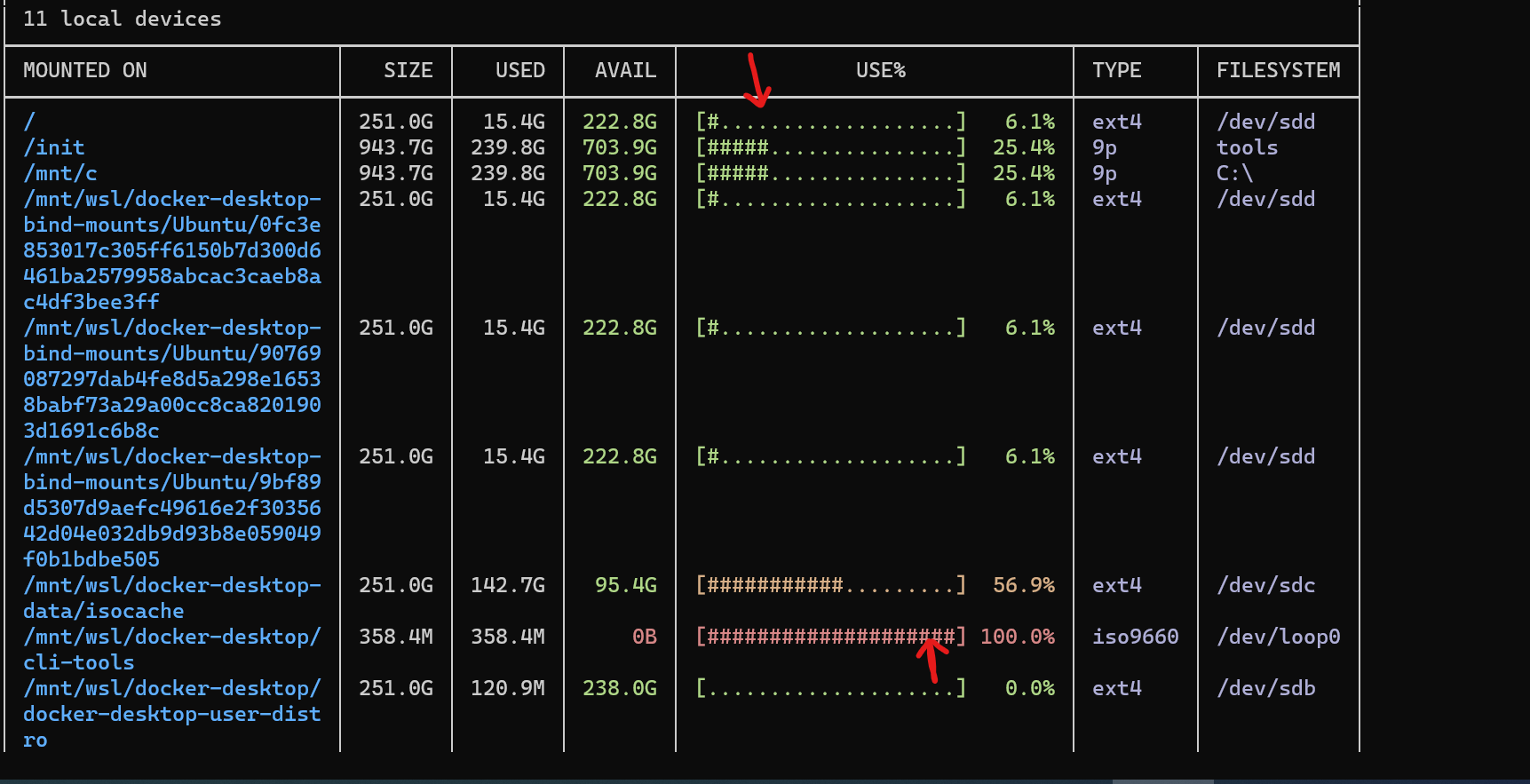The width and height of the screenshot is (1530, 784).
Task: Click the bind-mounts path ending c4df3bee3ff
Action: pyautogui.click(x=172, y=250)
